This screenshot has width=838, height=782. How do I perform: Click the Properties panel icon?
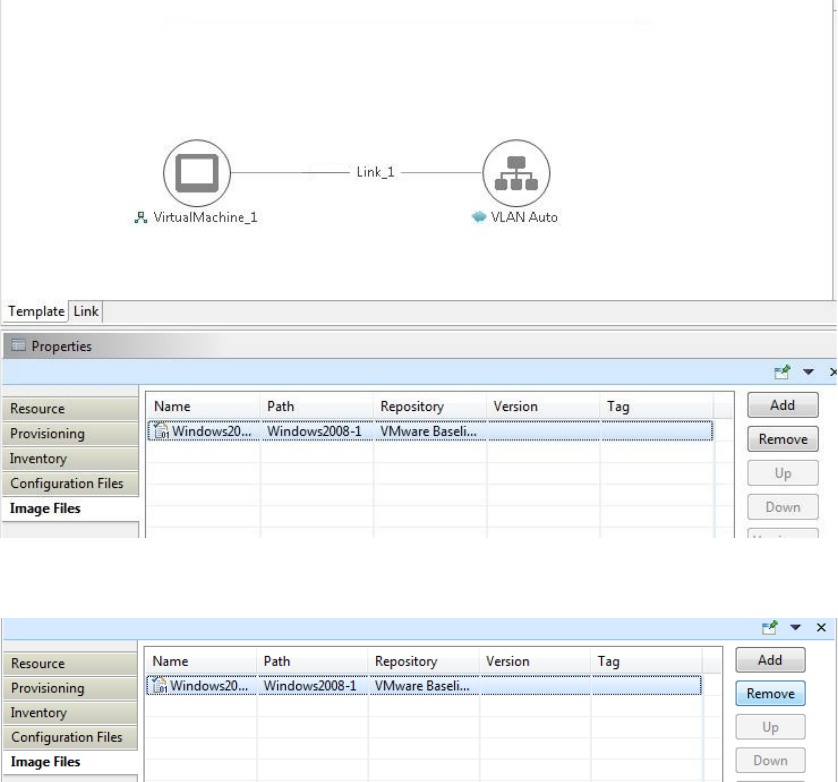[x=17, y=346]
